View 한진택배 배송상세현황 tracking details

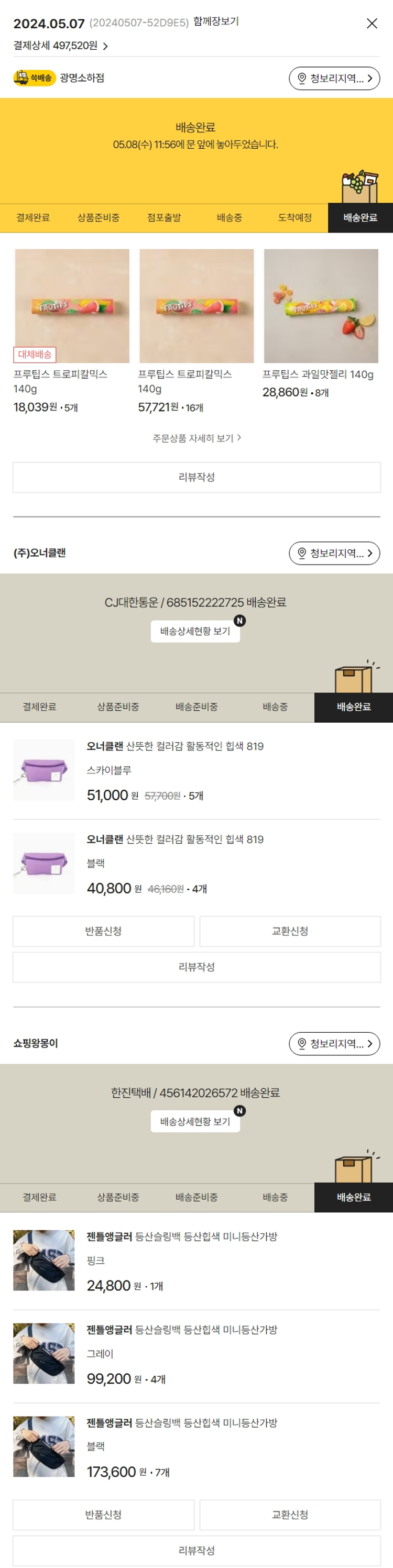click(195, 1121)
